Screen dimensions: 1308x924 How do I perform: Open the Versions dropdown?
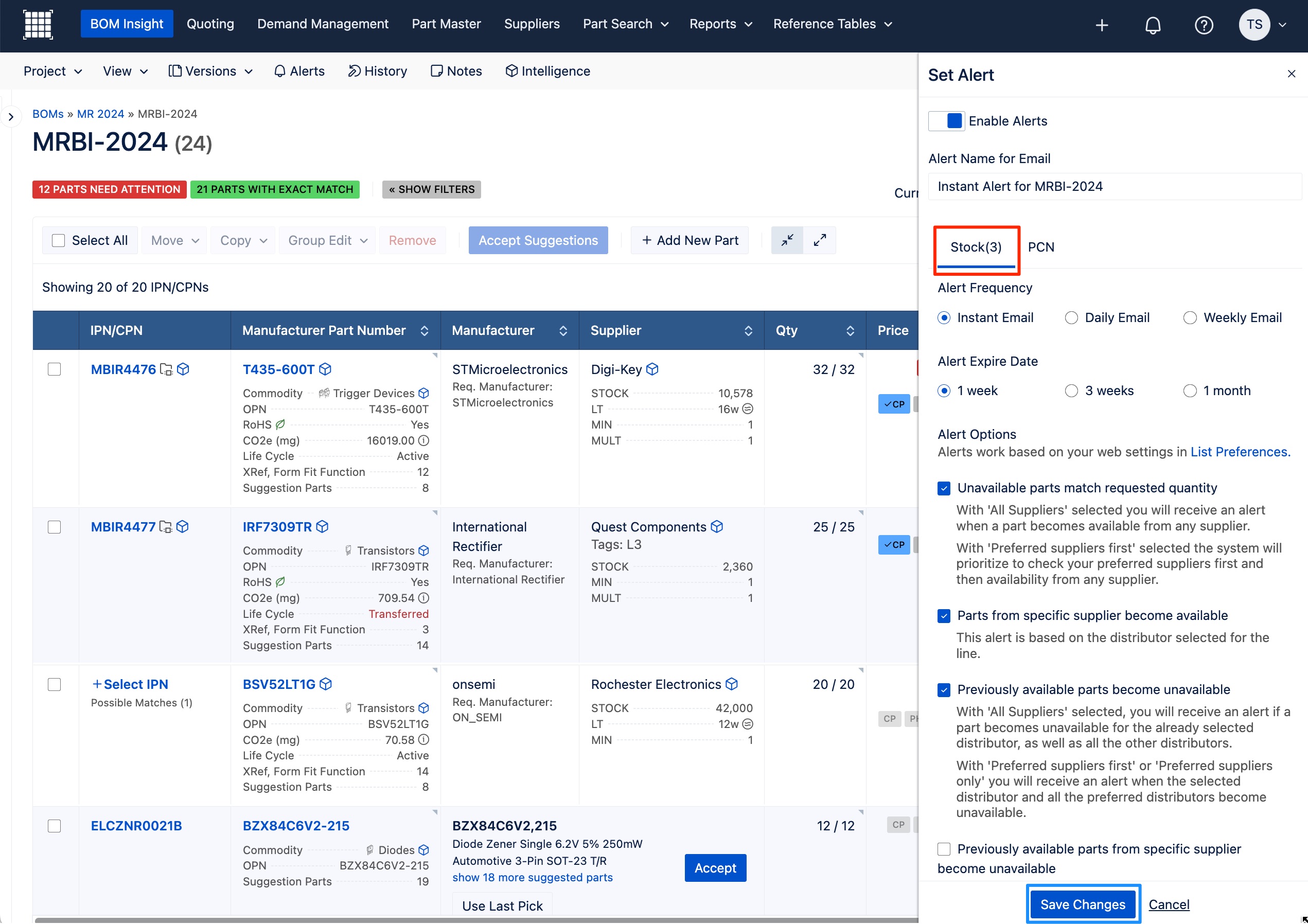coord(210,71)
